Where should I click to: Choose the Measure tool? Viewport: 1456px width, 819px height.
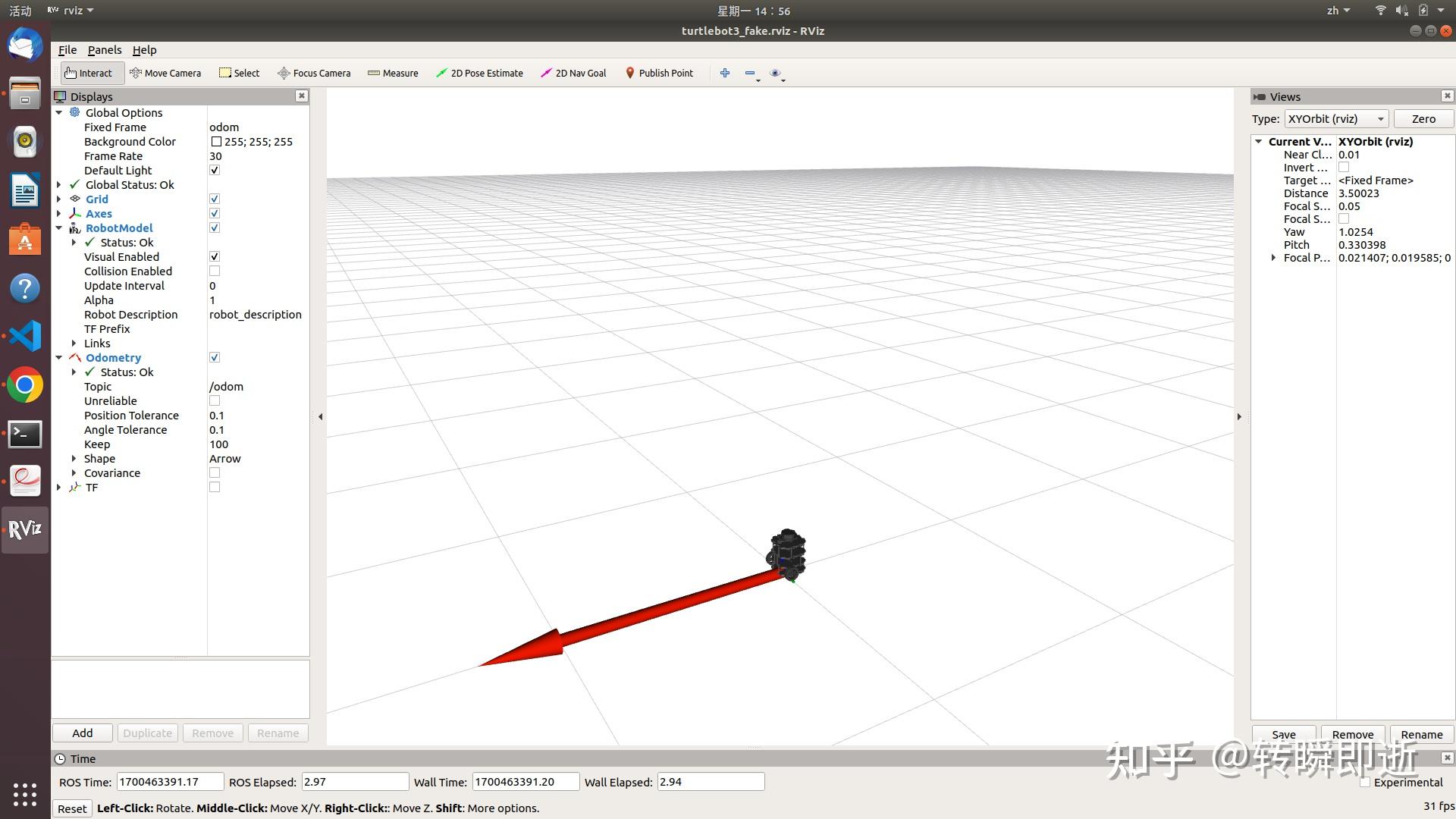(x=393, y=73)
